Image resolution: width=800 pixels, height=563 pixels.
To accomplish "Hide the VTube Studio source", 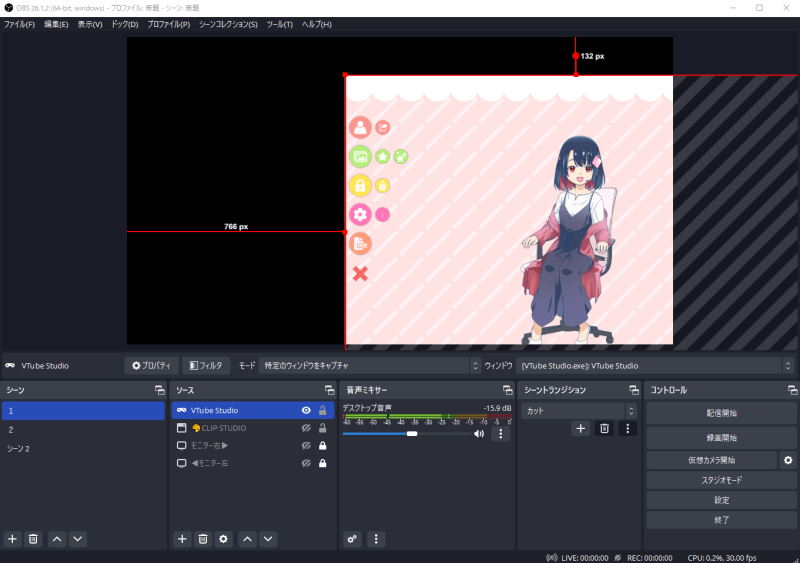I will click(x=306, y=410).
